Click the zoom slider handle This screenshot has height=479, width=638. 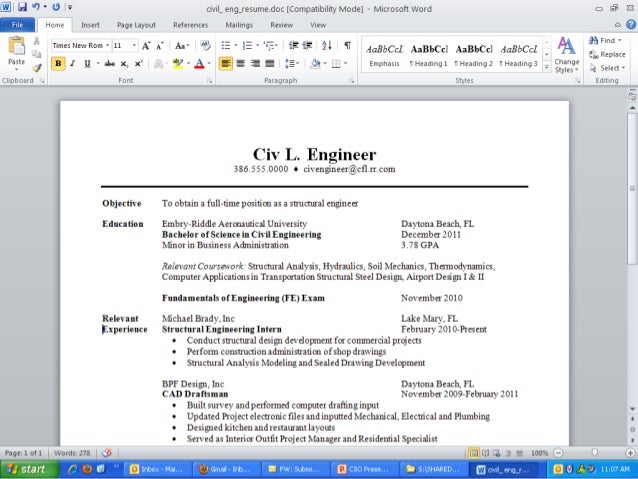tap(595, 453)
